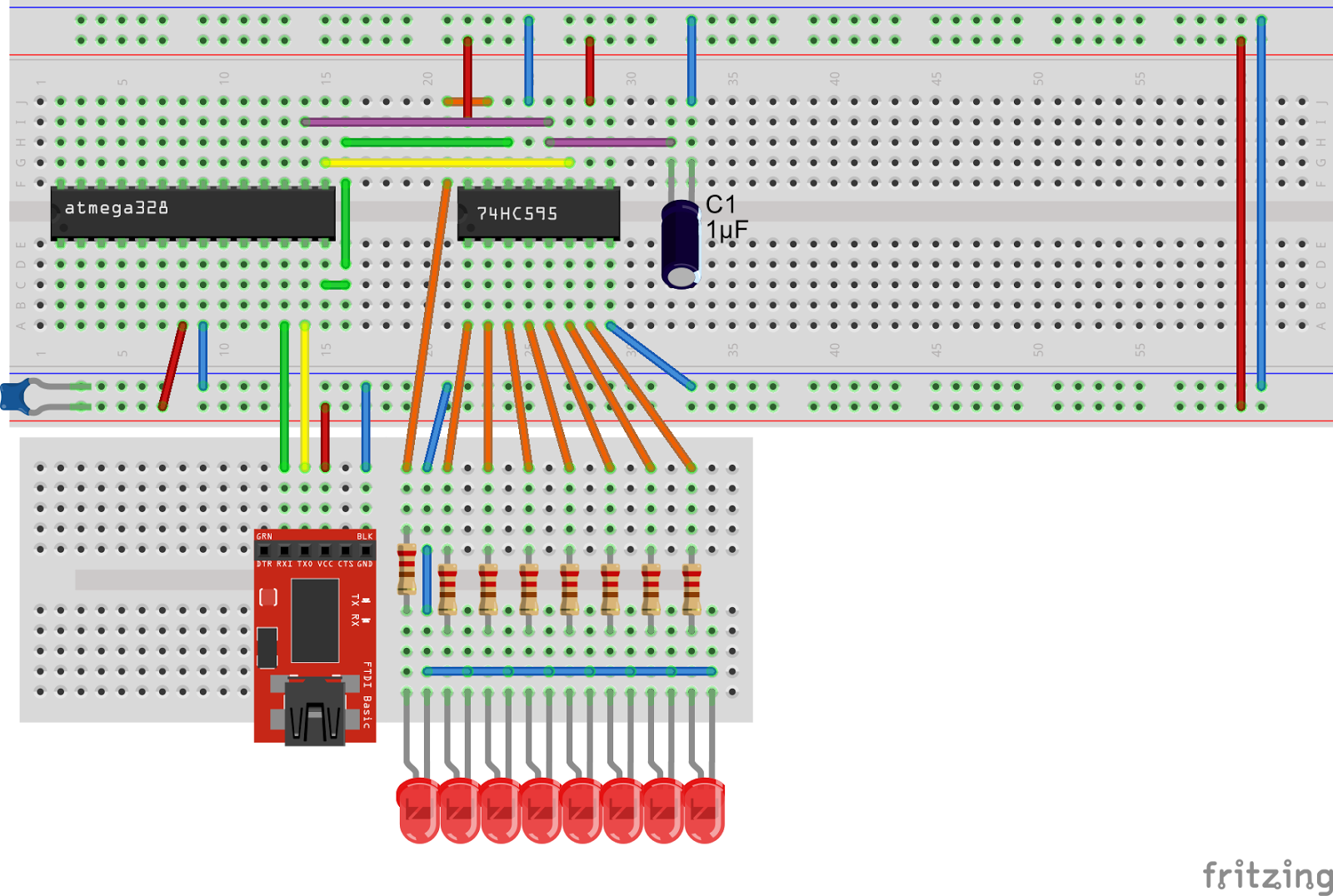Click the rightmost red LED
Image resolution: width=1333 pixels, height=896 pixels.
click(704, 809)
